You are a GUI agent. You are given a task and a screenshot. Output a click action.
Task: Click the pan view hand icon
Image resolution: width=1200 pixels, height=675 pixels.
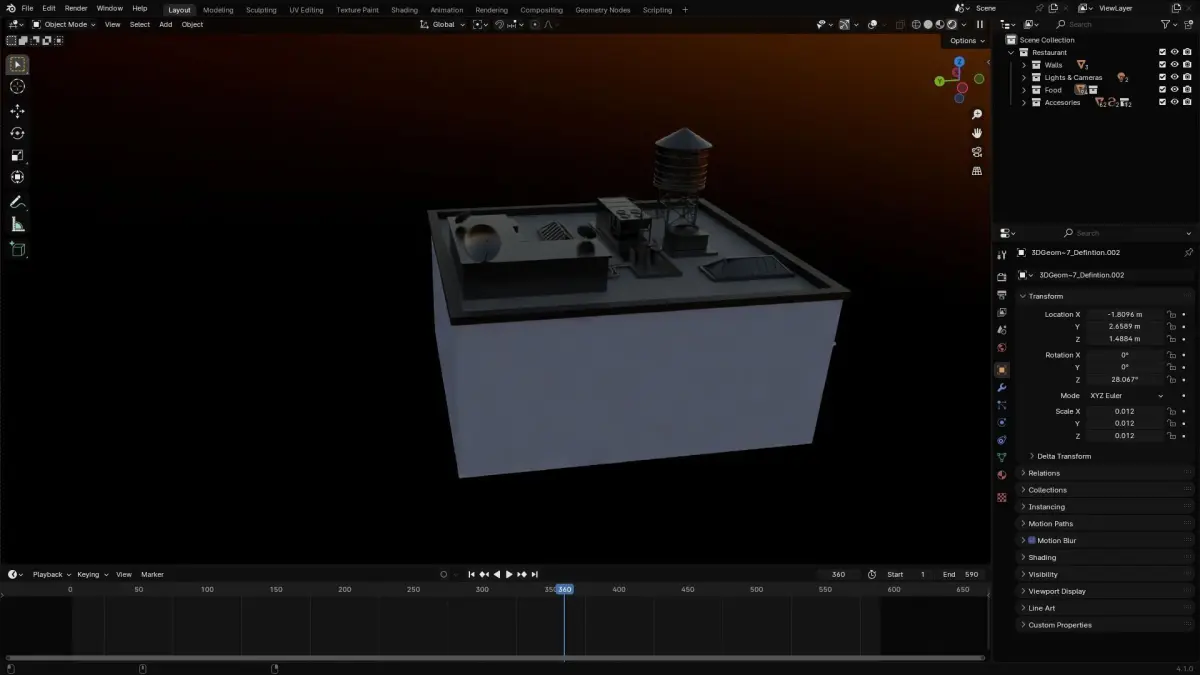[977, 133]
